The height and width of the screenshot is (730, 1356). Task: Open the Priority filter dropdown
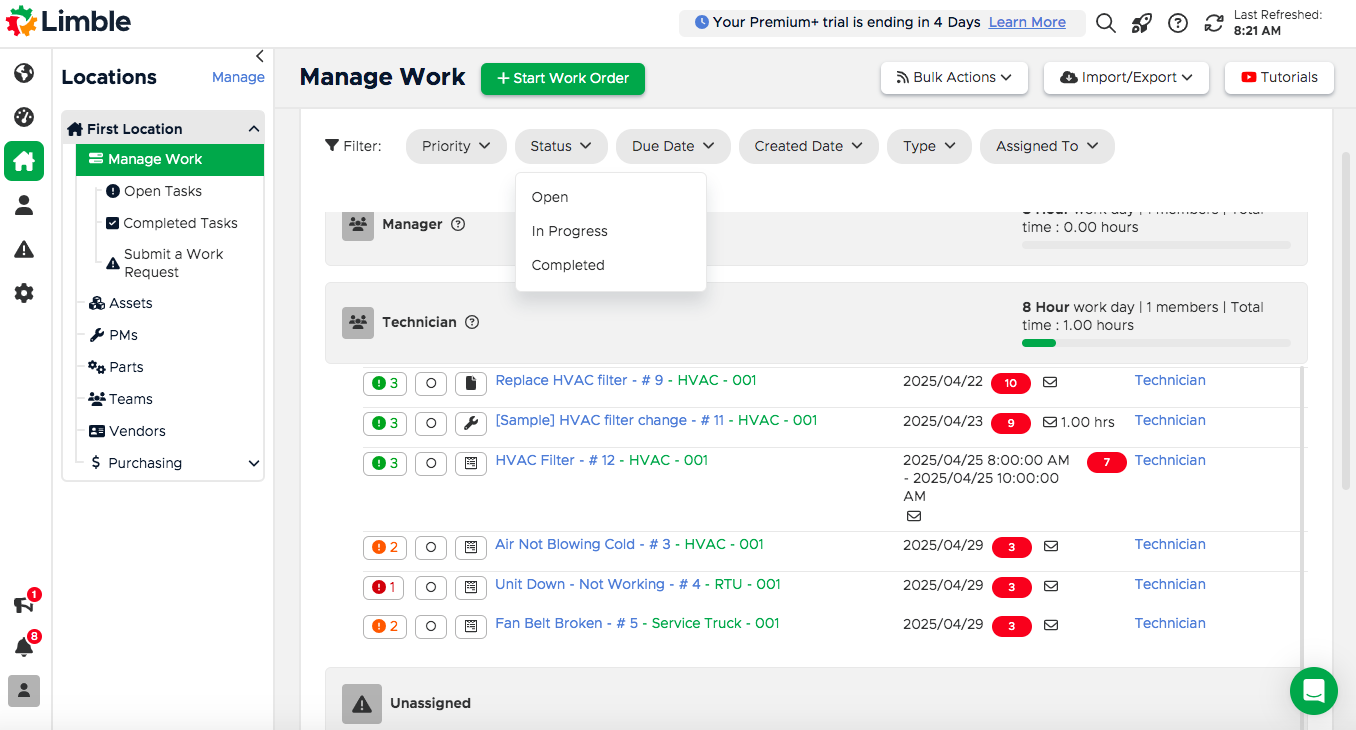pyautogui.click(x=455, y=146)
